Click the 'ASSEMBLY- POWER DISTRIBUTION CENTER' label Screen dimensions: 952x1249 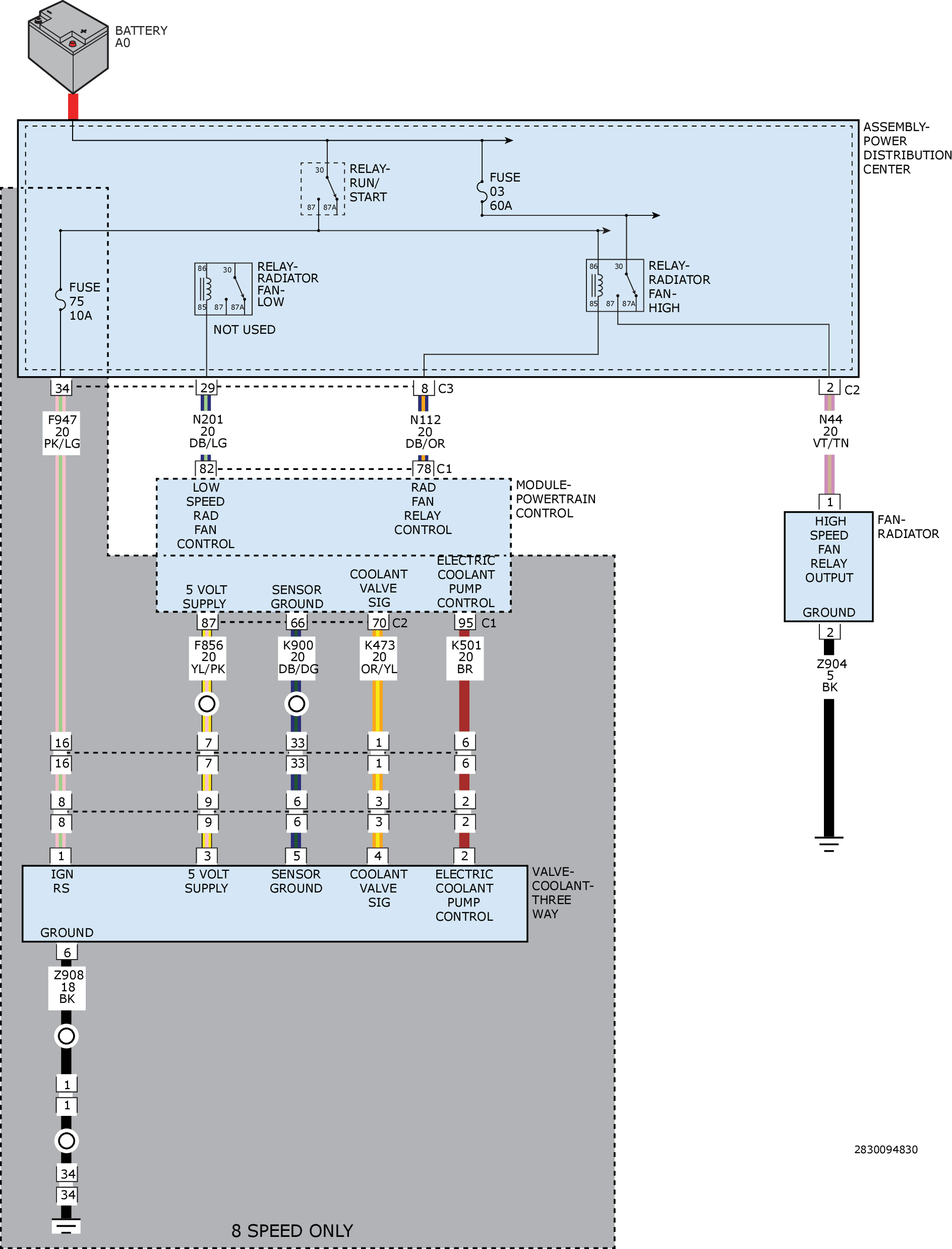tap(907, 148)
